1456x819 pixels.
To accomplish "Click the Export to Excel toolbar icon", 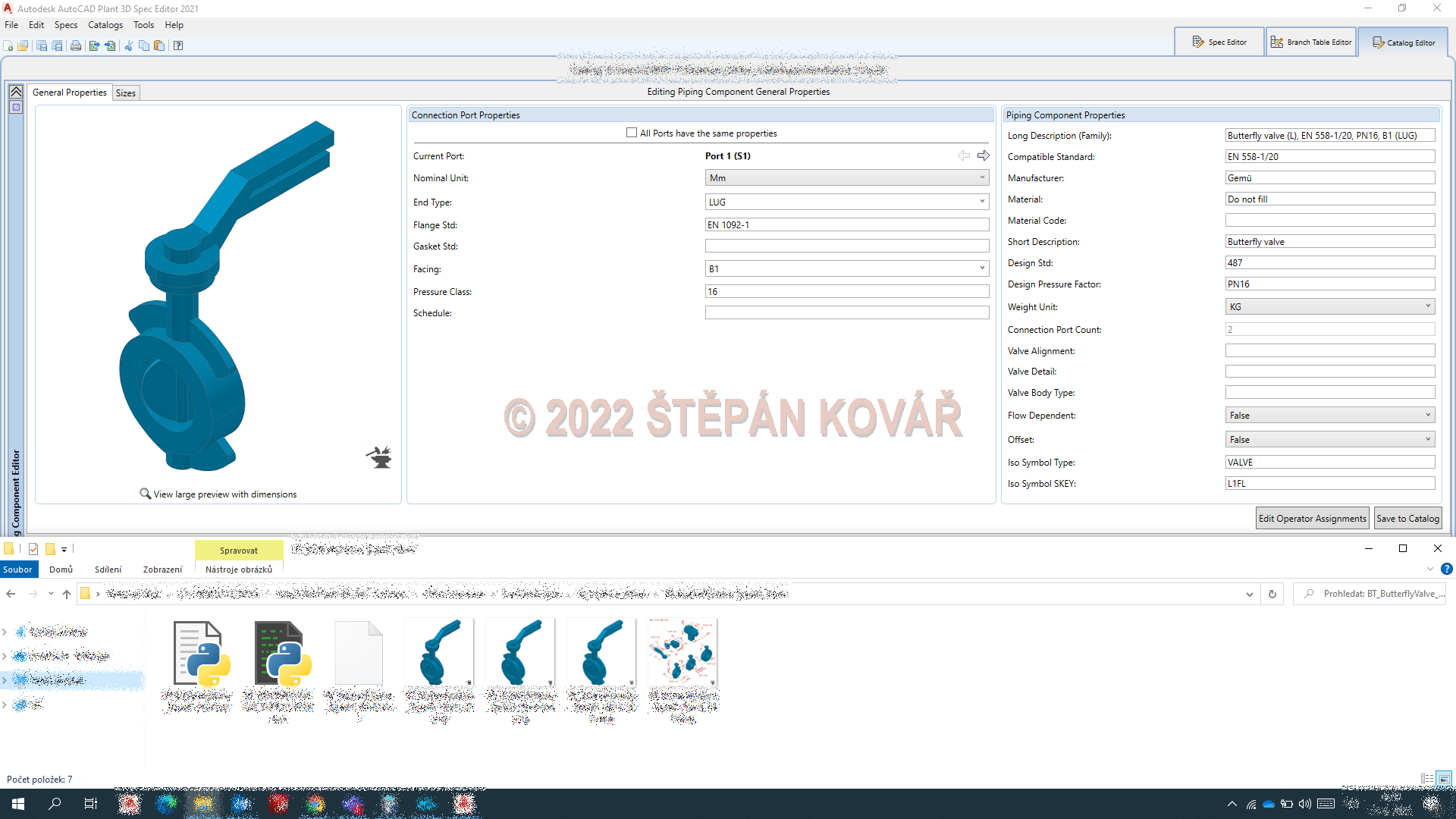I will [x=94, y=45].
